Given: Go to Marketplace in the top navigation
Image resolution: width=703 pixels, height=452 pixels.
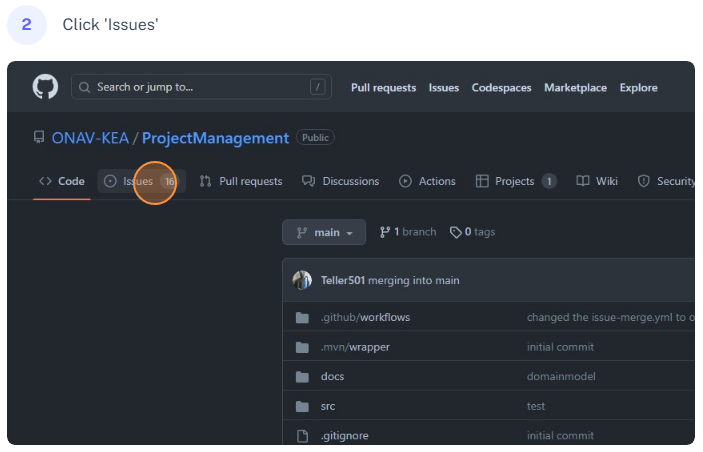Looking at the screenshot, I should tap(575, 87).
